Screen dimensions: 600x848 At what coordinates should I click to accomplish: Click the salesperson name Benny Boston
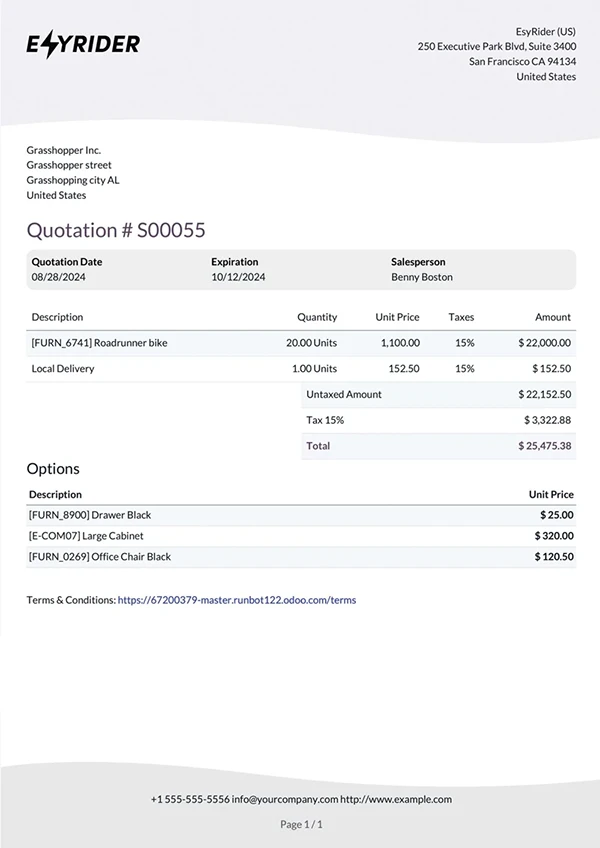coord(421,277)
